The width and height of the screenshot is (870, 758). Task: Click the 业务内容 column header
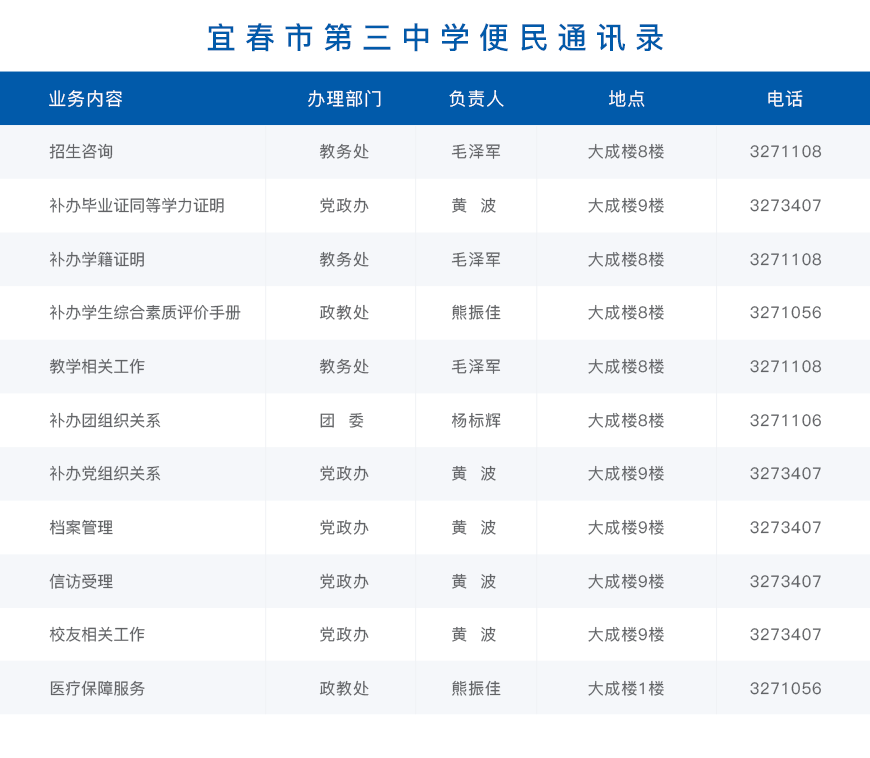[x=85, y=99]
